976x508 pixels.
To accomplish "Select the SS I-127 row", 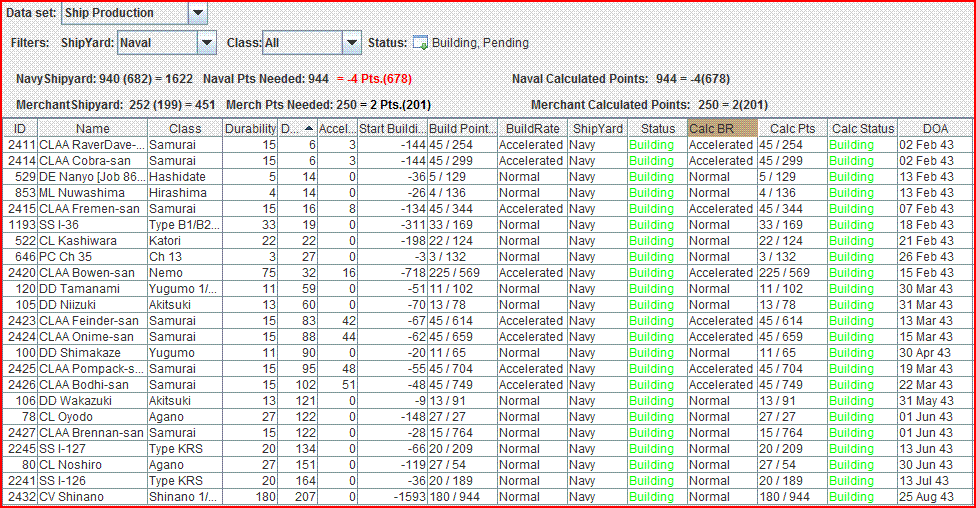I will [488, 449].
